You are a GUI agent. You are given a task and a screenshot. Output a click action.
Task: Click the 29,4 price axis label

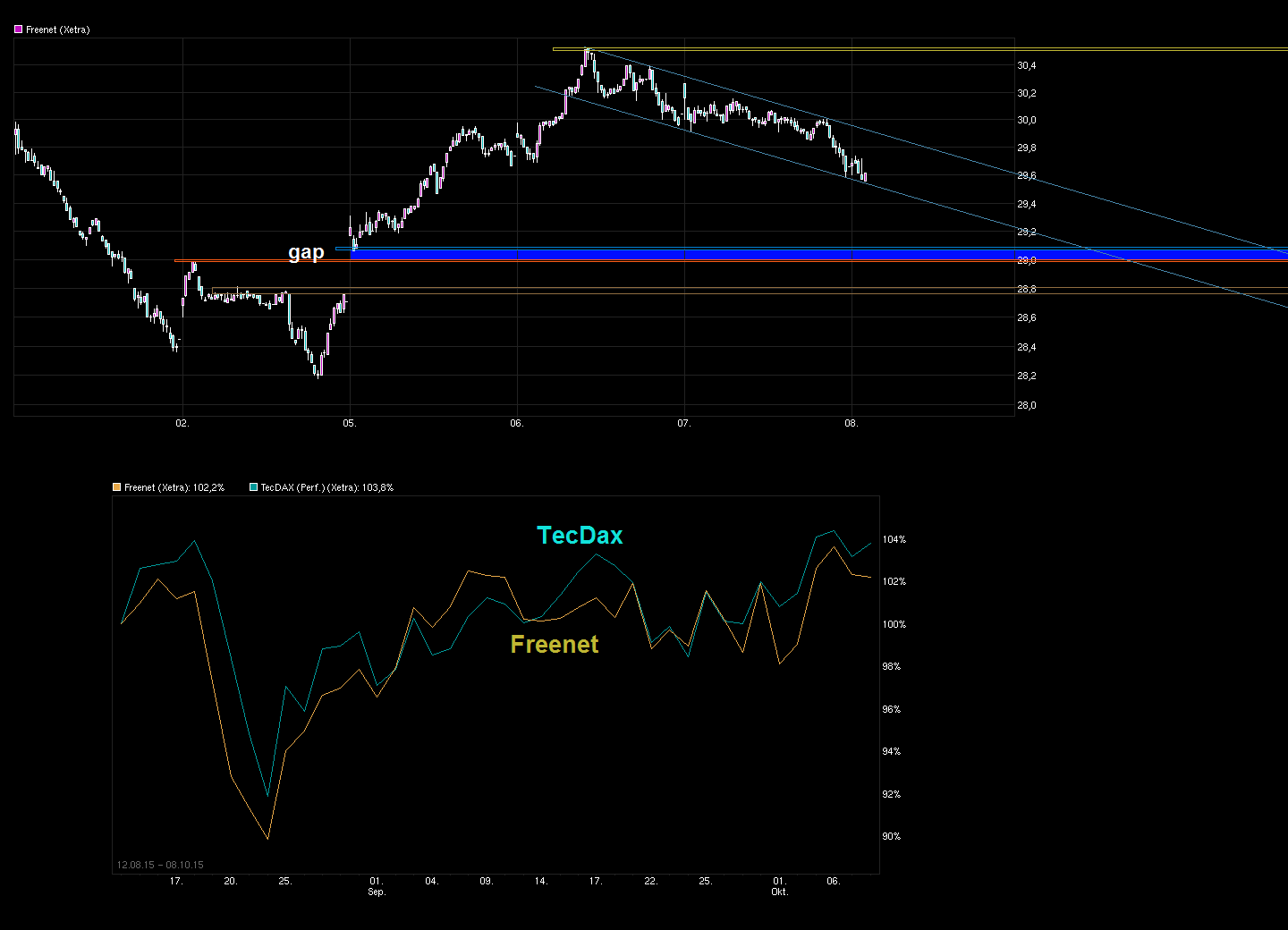click(x=1027, y=204)
